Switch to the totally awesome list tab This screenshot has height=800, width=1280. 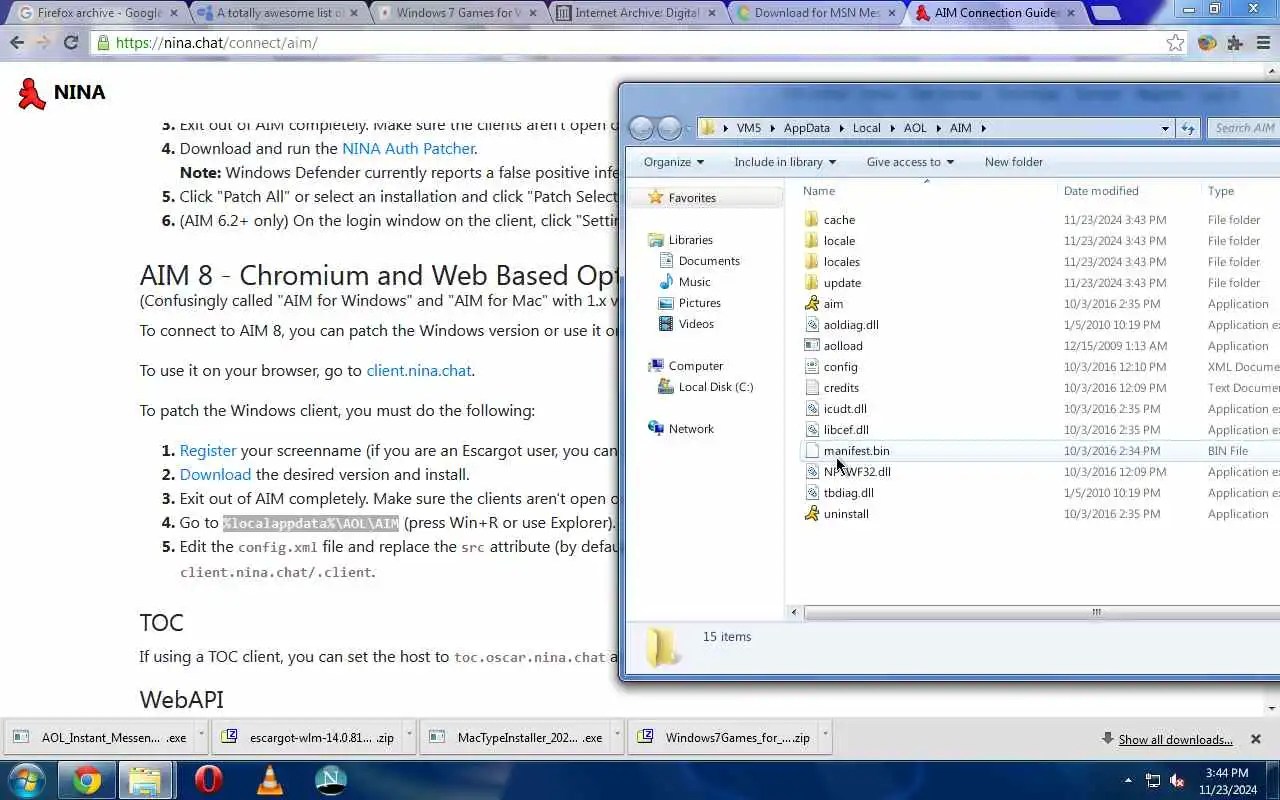click(x=276, y=13)
